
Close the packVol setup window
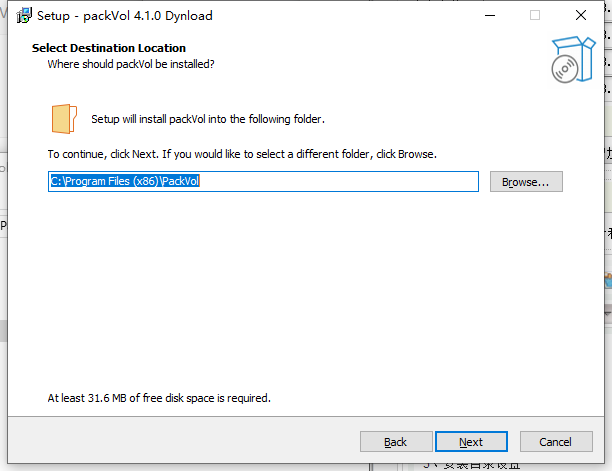(x=581, y=16)
